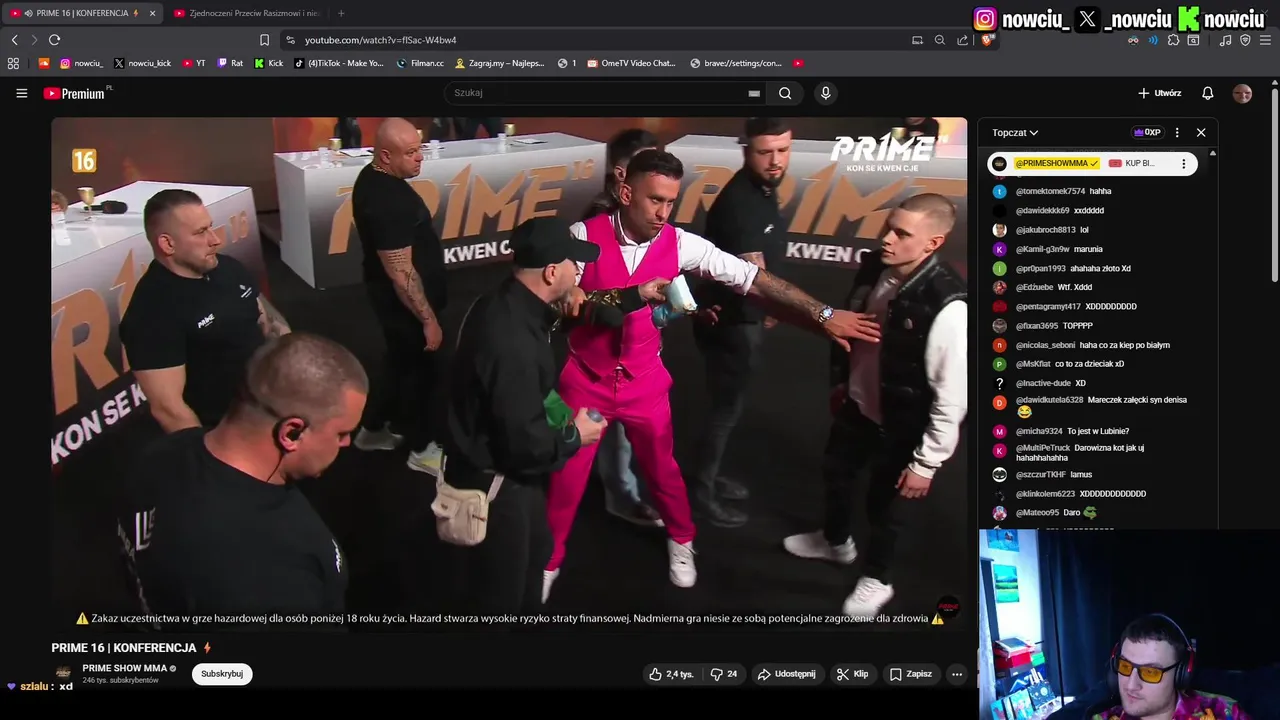Open the chat header three-dot menu
This screenshot has height=720, width=1280.
(x=1177, y=133)
